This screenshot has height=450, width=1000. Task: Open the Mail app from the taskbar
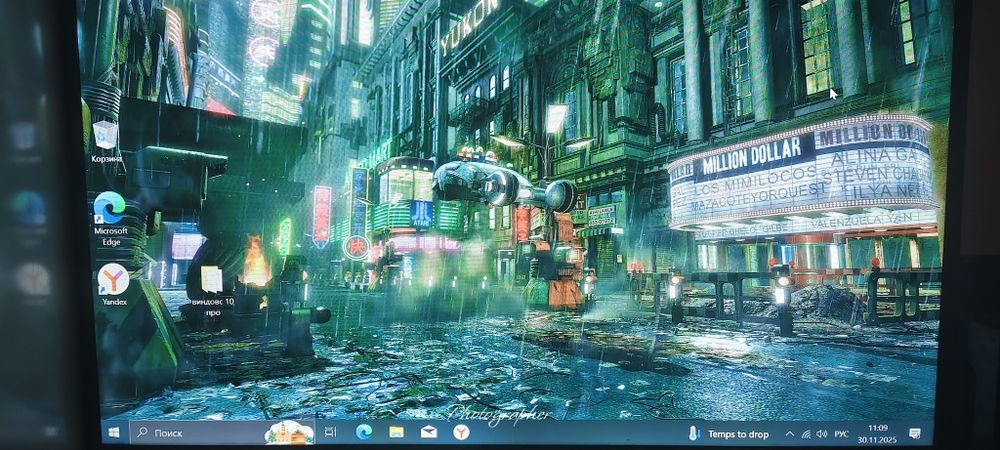pos(429,432)
